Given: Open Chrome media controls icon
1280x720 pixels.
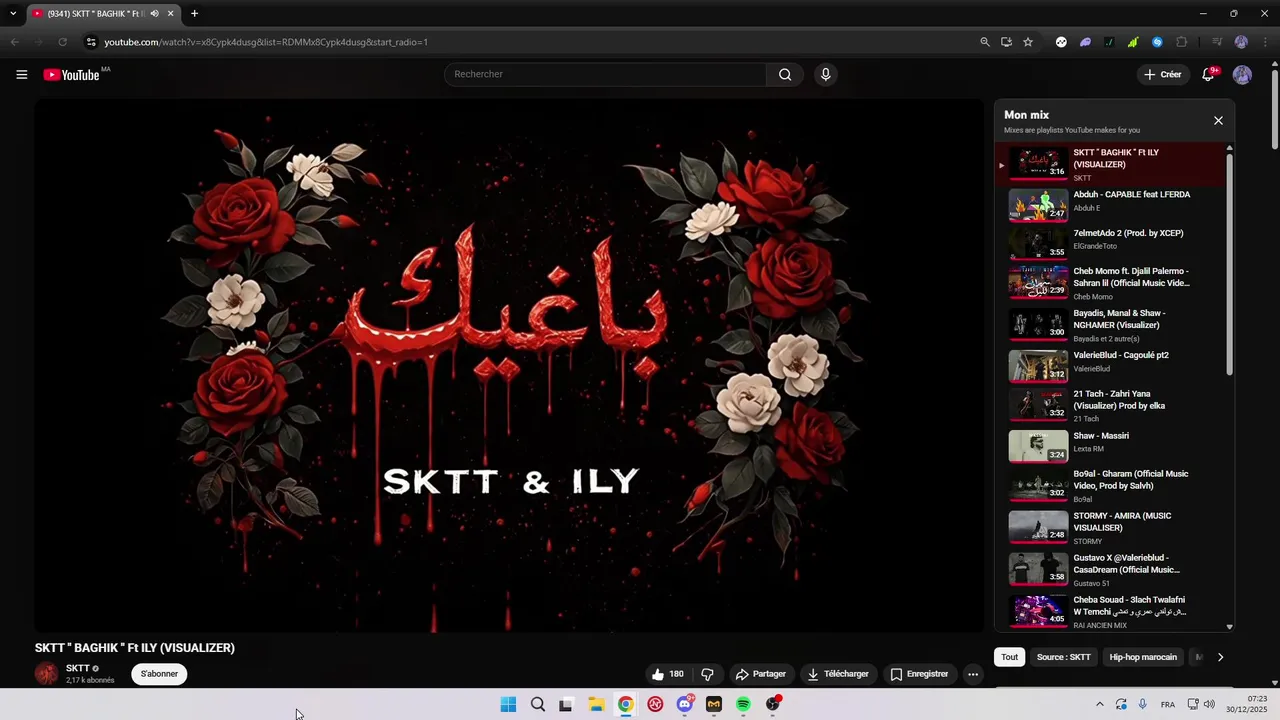Looking at the screenshot, I should (x=1217, y=42).
